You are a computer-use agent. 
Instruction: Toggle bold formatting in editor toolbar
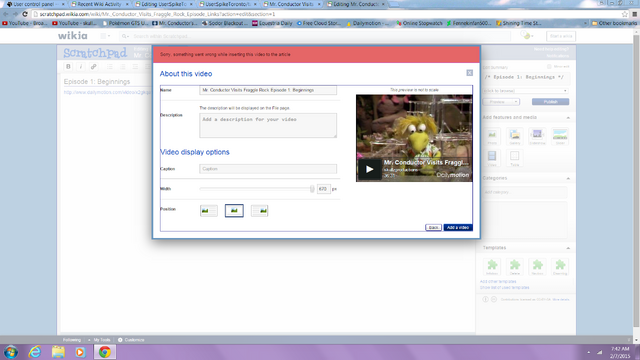click(x=68, y=67)
